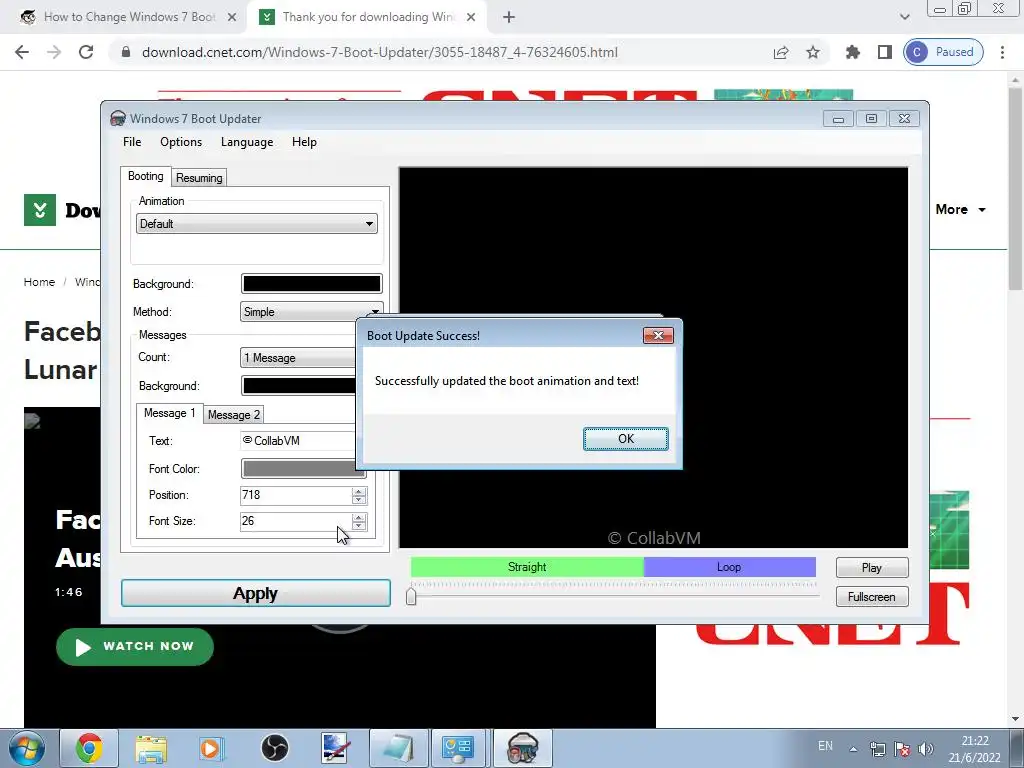Increase Position value with up arrow
Screen dimensions: 1024x768
359,491
